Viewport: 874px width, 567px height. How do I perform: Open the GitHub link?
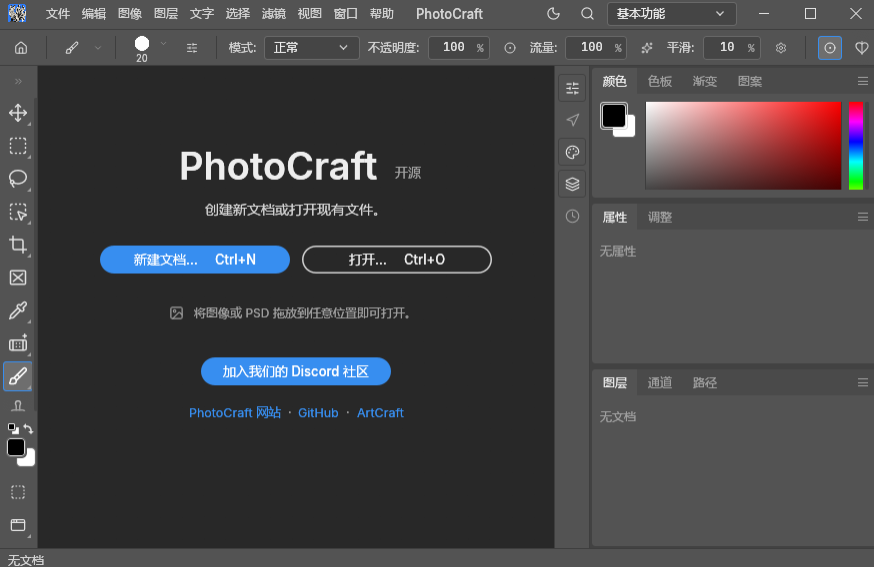click(x=318, y=413)
